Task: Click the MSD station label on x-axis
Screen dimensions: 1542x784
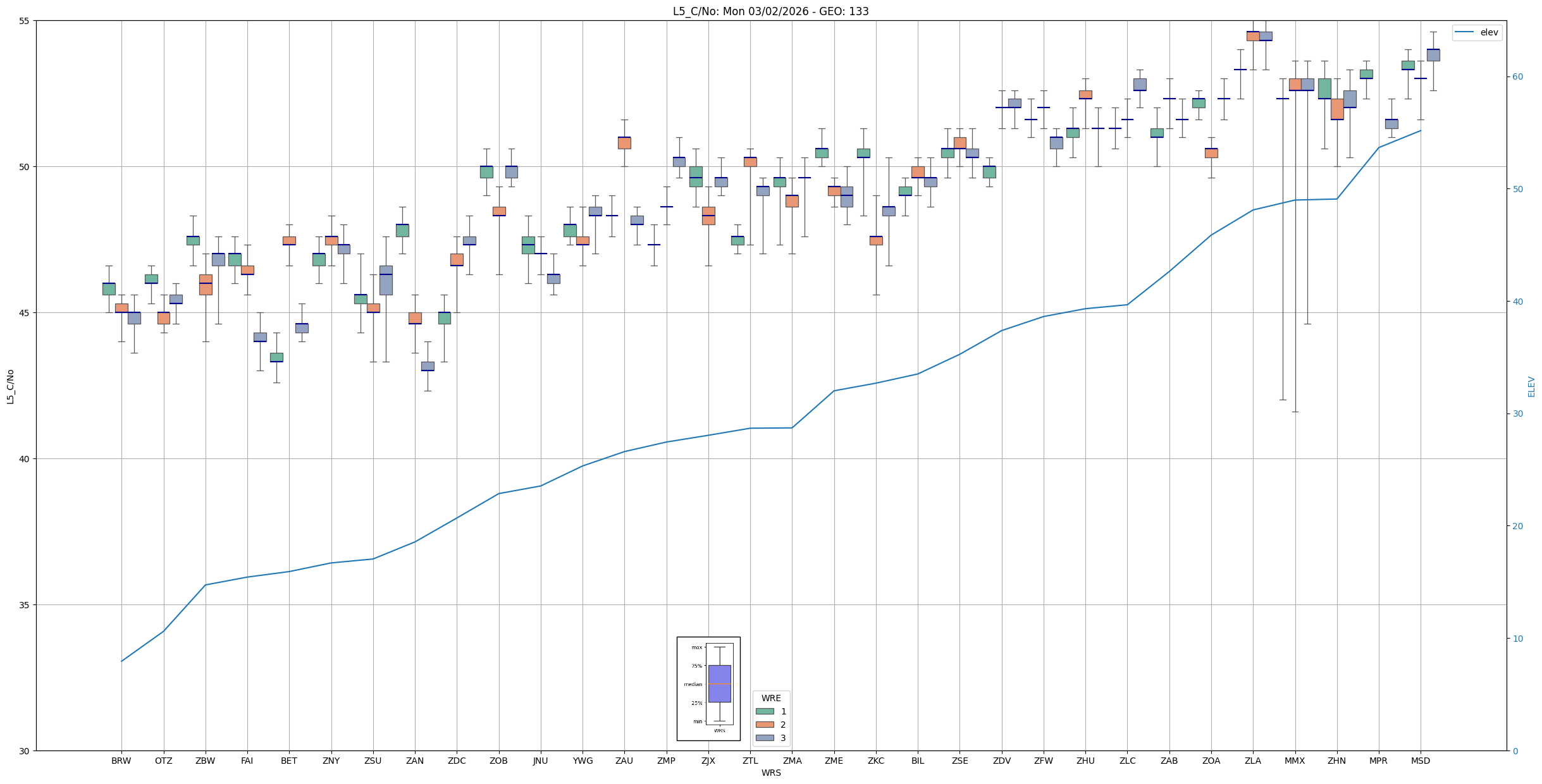Action: tap(1420, 761)
